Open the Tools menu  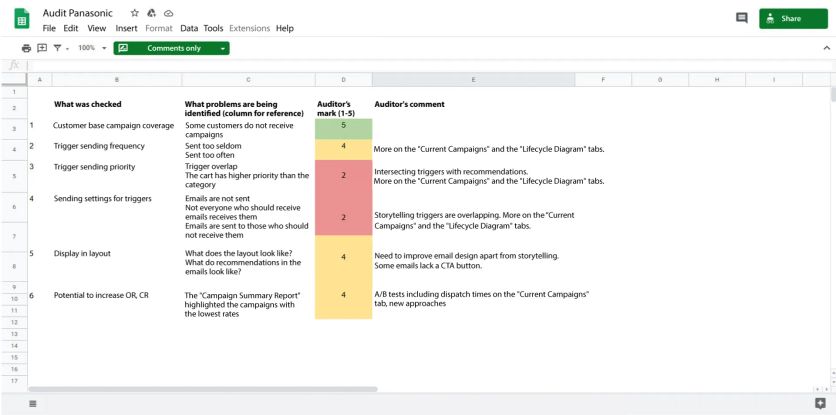pos(213,28)
